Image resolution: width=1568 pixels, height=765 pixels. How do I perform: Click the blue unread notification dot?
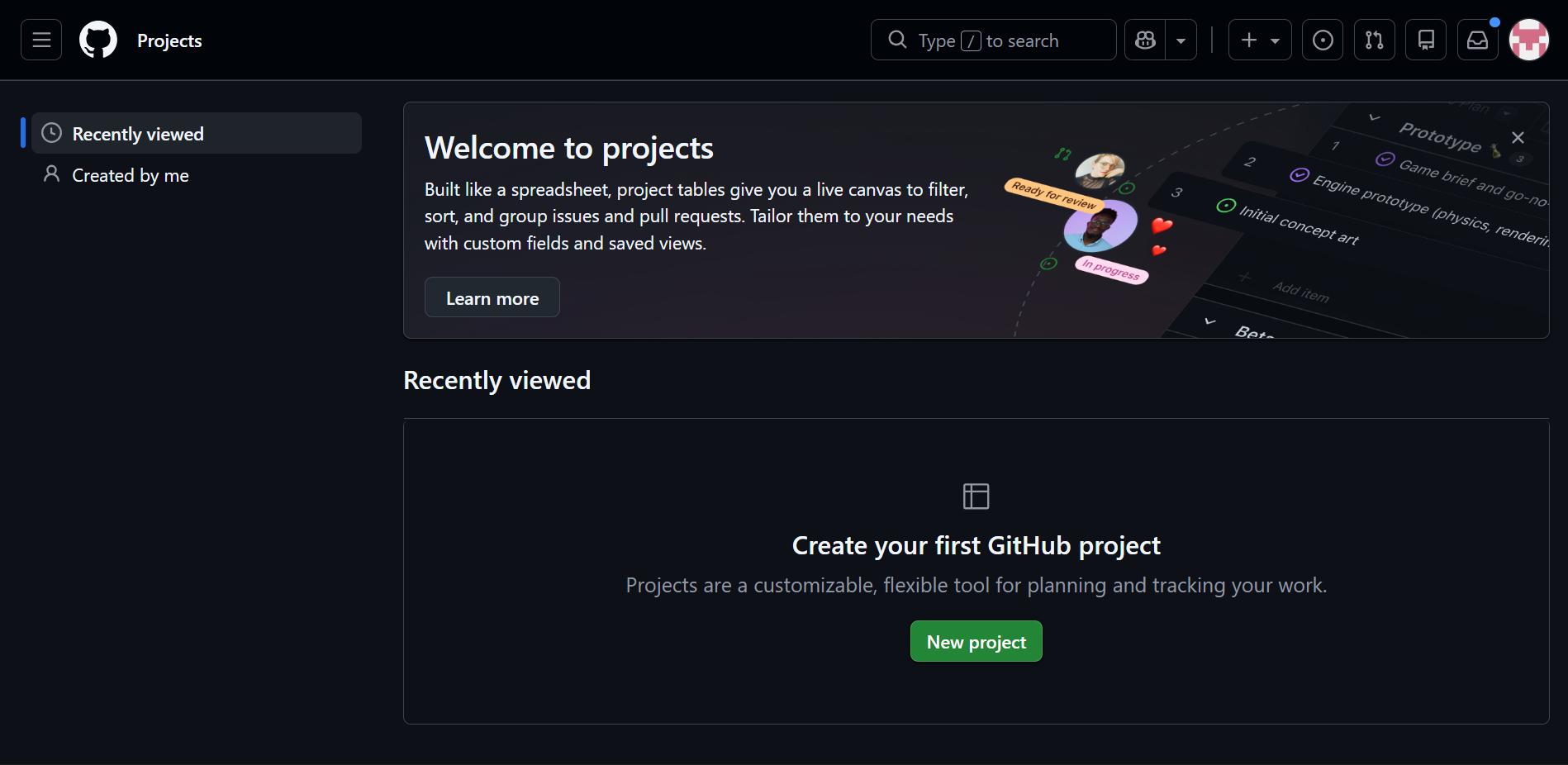pos(1493,23)
